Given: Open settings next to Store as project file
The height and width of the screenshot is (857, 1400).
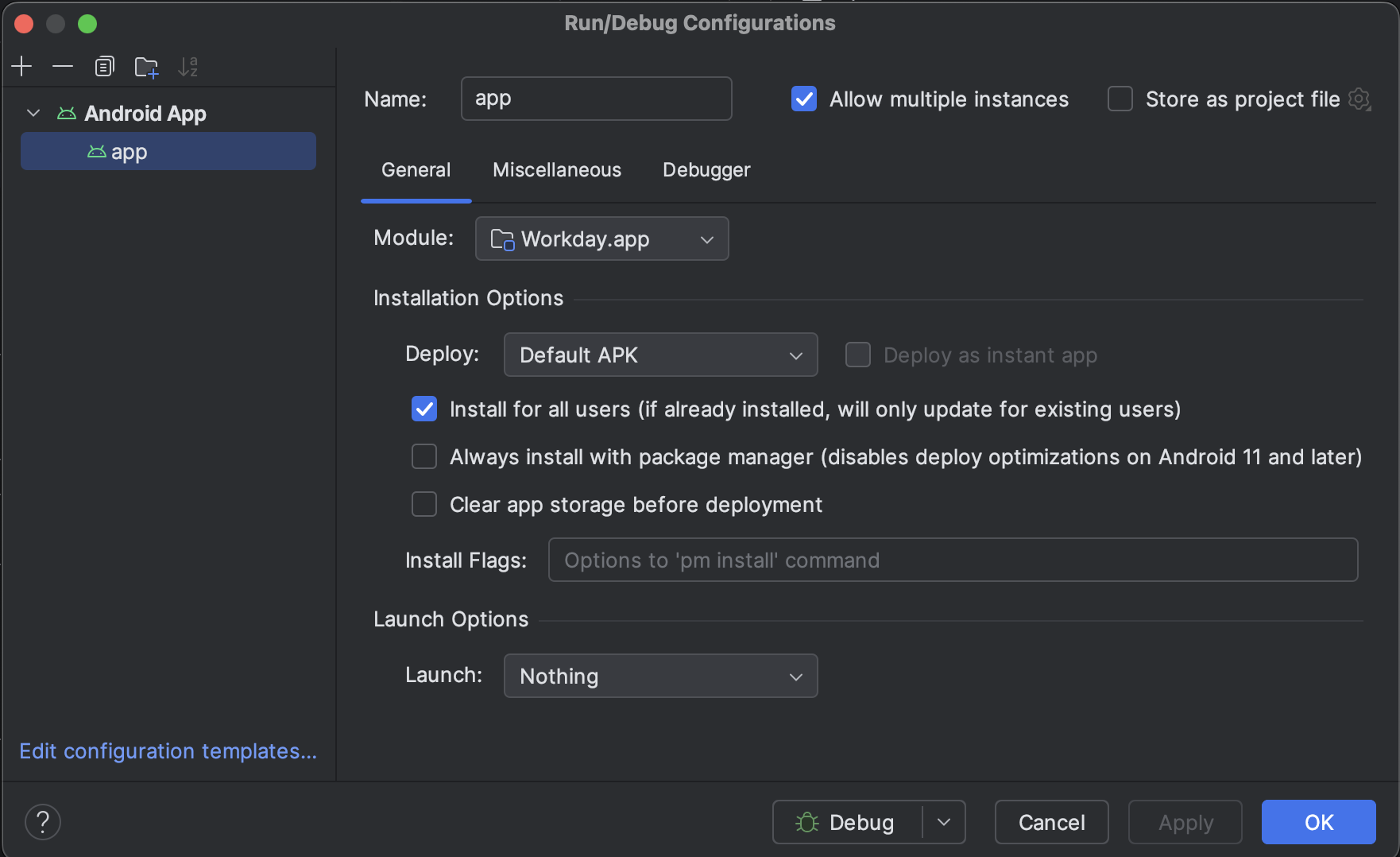Looking at the screenshot, I should 1359,99.
